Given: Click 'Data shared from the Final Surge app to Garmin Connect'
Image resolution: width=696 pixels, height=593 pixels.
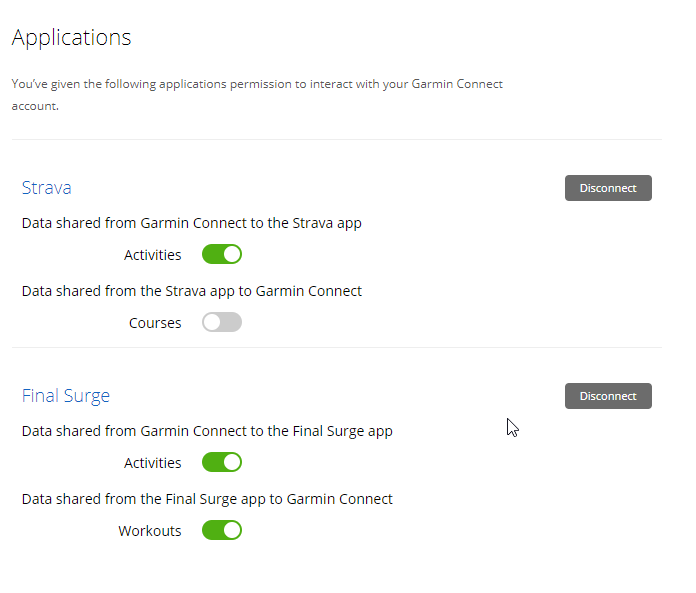Looking at the screenshot, I should click(x=207, y=499).
